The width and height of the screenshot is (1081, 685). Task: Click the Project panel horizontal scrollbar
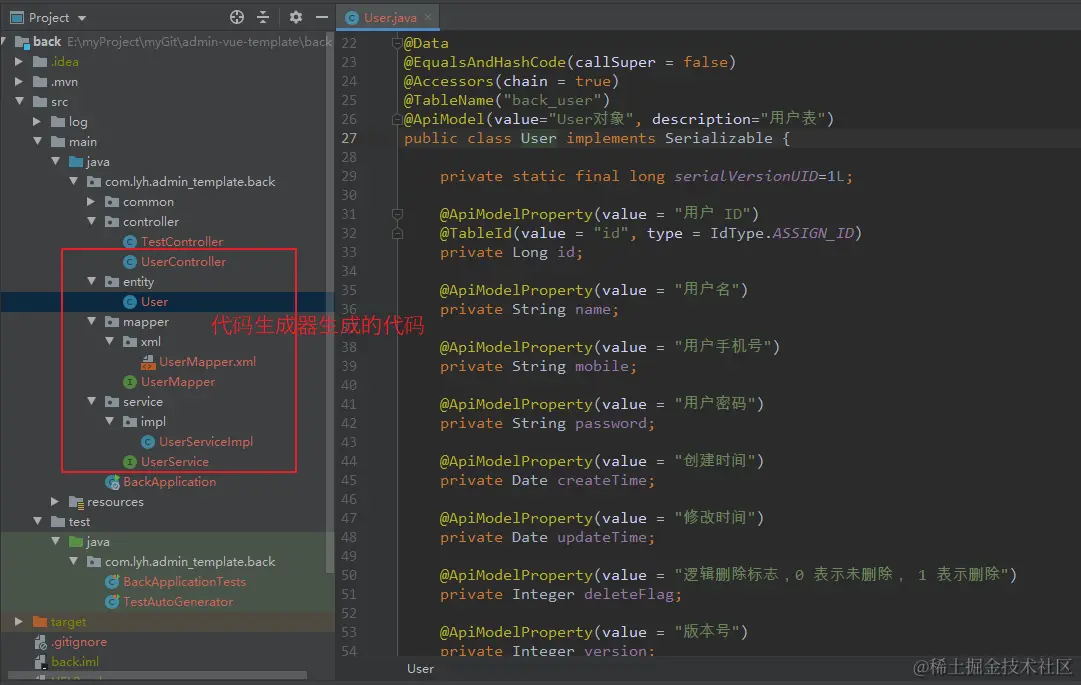click(x=158, y=675)
